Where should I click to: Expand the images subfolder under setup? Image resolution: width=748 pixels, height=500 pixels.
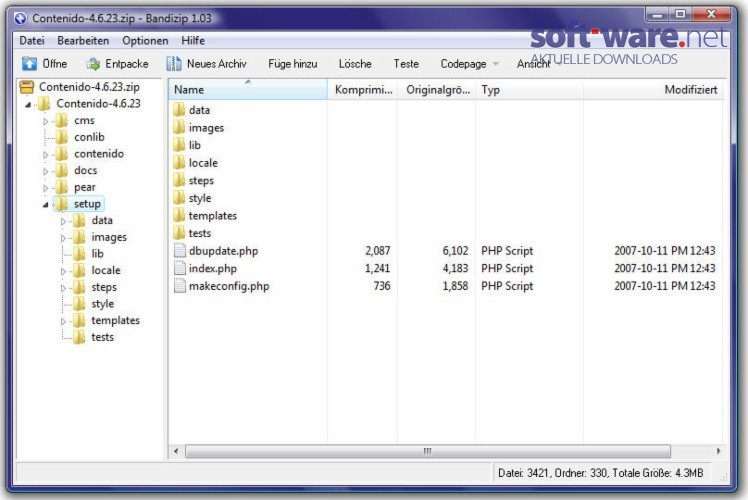pos(63,238)
